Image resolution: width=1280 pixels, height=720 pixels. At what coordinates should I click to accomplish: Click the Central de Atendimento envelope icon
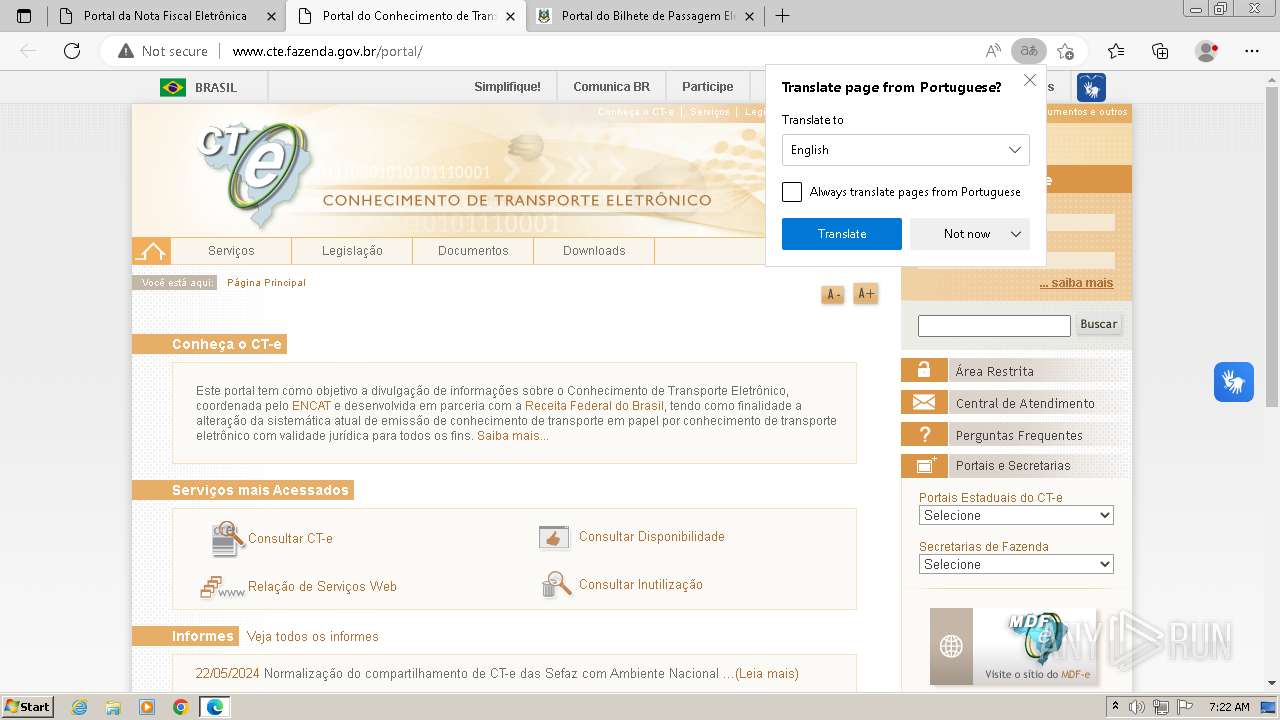click(924, 402)
